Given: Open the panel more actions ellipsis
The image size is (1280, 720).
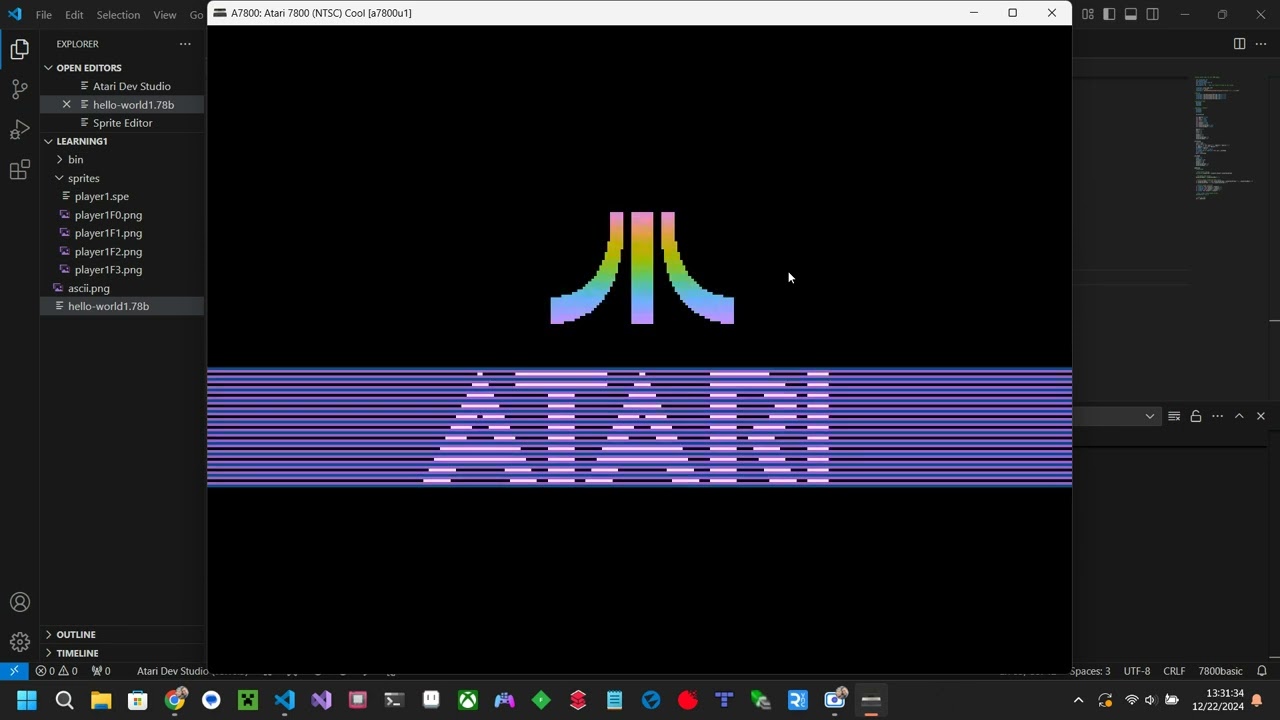Looking at the screenshot, I should [1217, 416].
